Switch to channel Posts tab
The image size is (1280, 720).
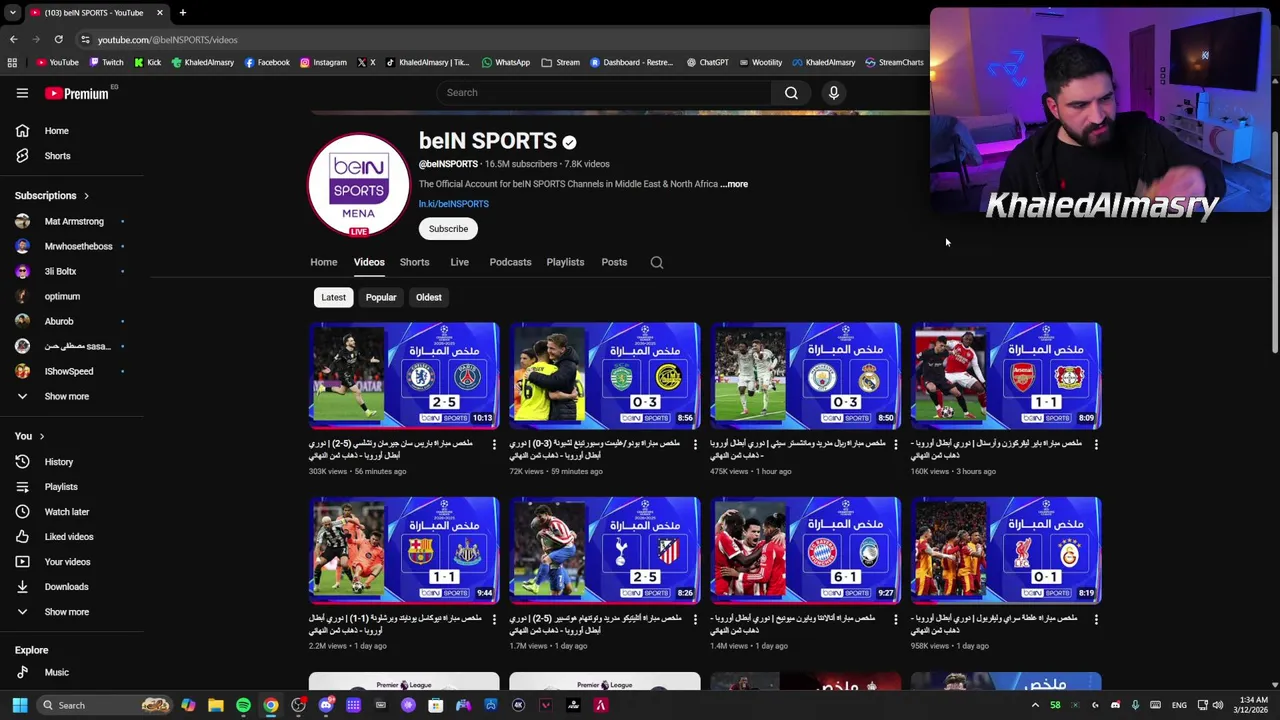click(x=614, y=262)
